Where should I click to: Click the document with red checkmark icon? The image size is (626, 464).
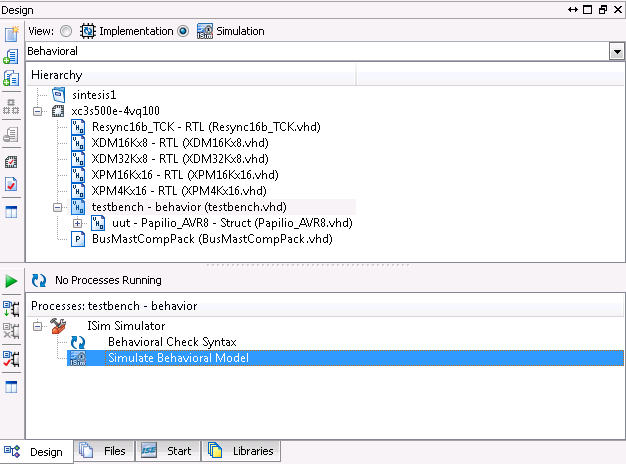point(11,184)
